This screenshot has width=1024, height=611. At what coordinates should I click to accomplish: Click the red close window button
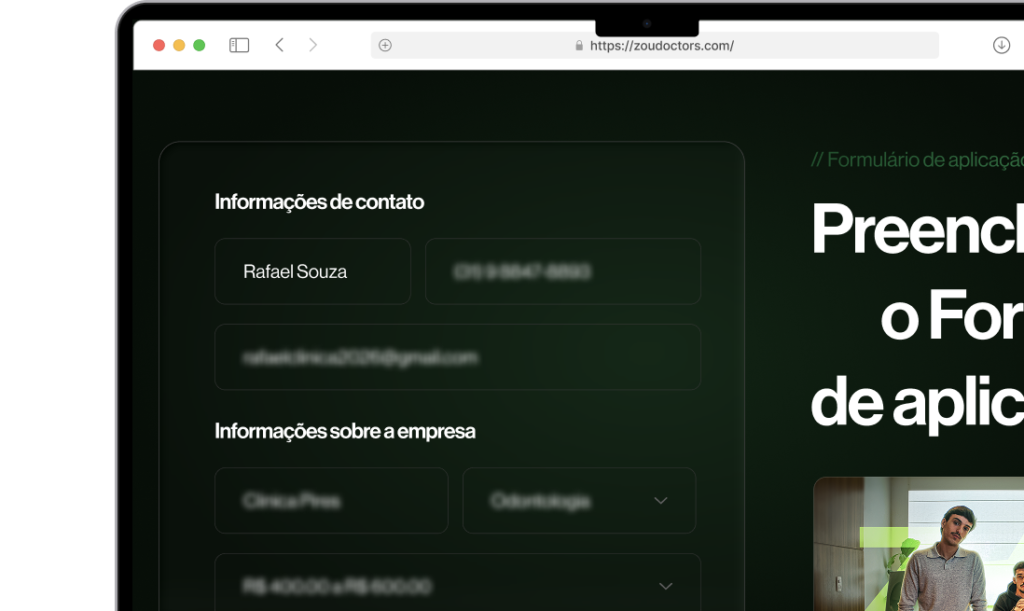(x=159, y=45)
